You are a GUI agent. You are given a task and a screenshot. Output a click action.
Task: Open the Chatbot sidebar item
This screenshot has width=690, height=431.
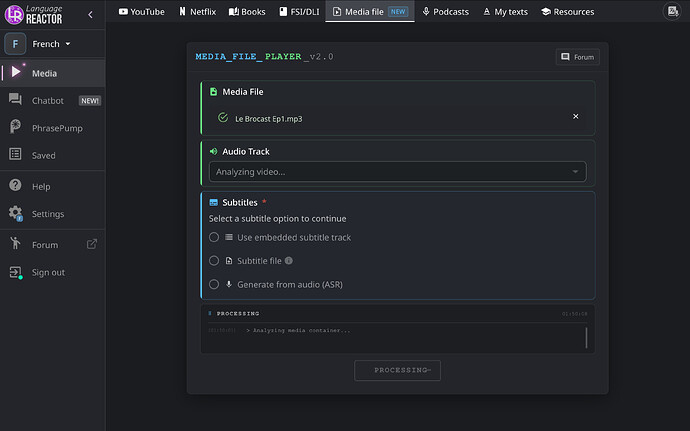point(48,100)
